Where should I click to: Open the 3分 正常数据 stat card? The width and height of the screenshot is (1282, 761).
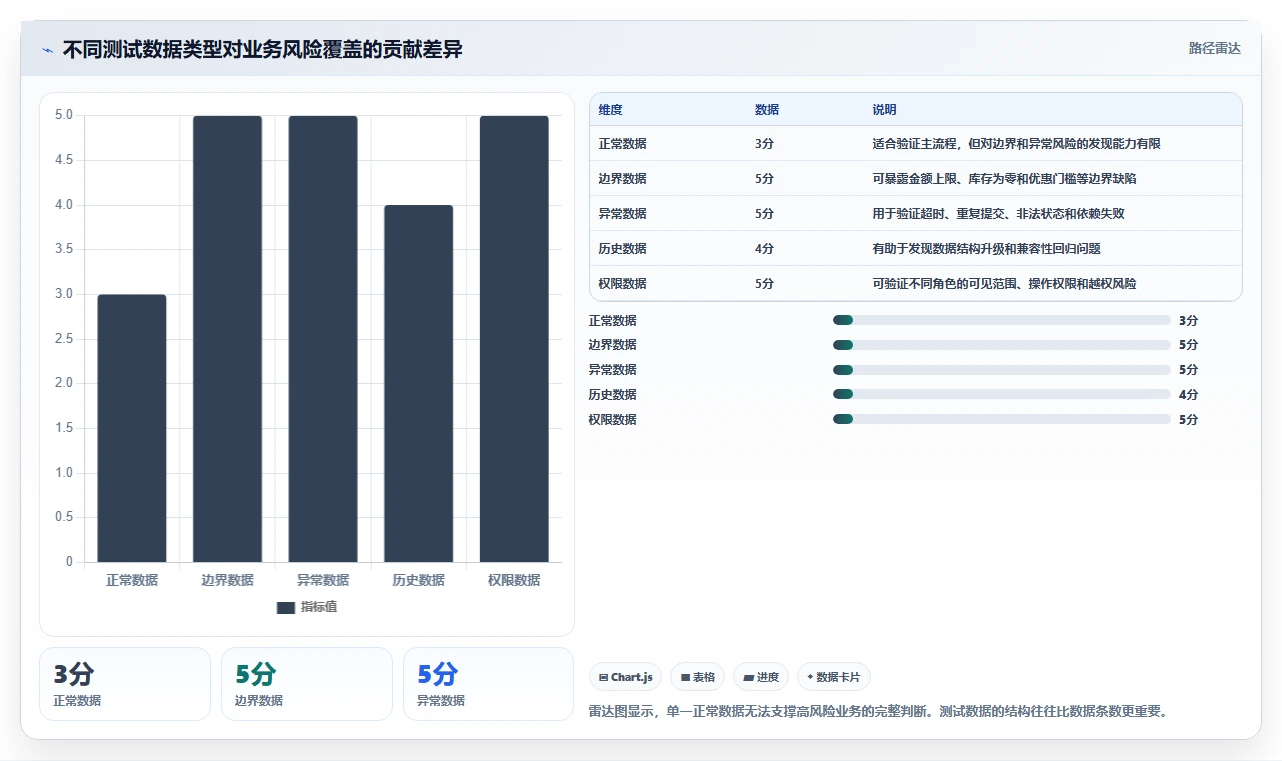pos(125,684)
